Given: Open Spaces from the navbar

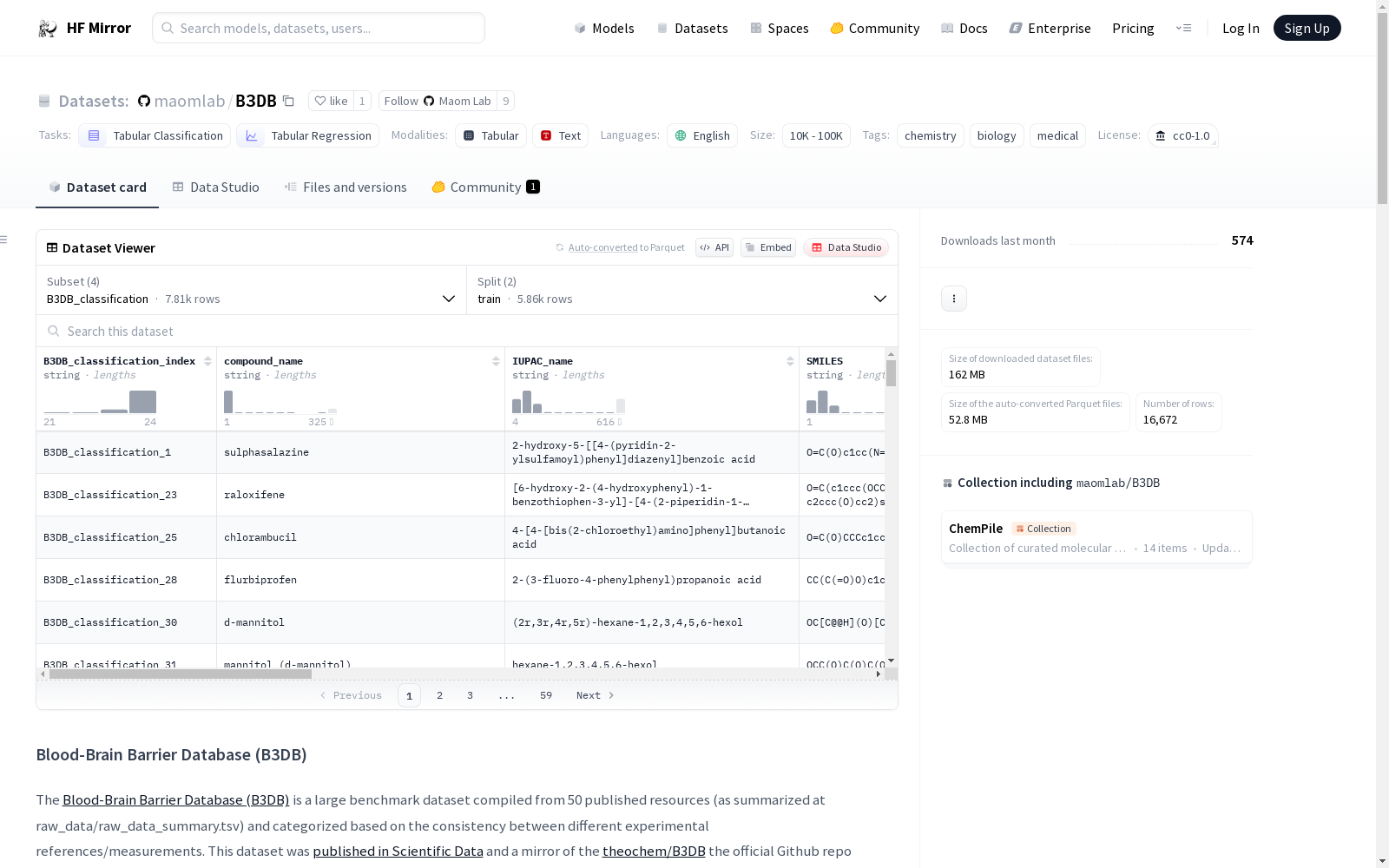Looking at the screenshot, I should pos(780,29).
